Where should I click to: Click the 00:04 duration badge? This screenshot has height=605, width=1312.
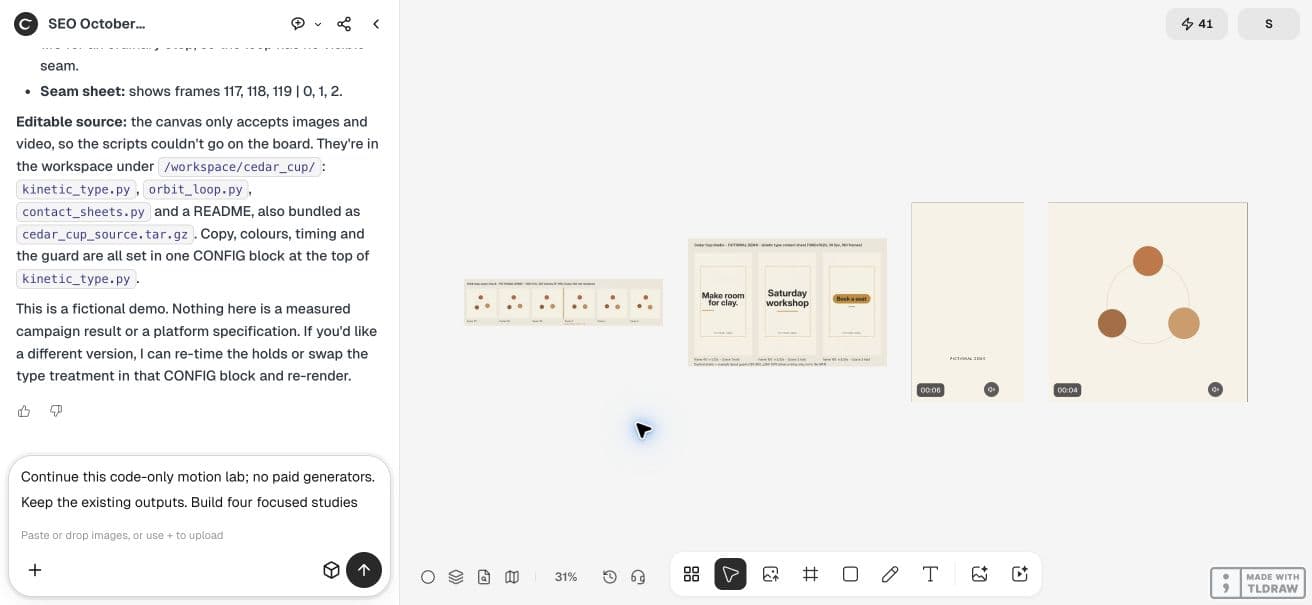point(1067,390)
